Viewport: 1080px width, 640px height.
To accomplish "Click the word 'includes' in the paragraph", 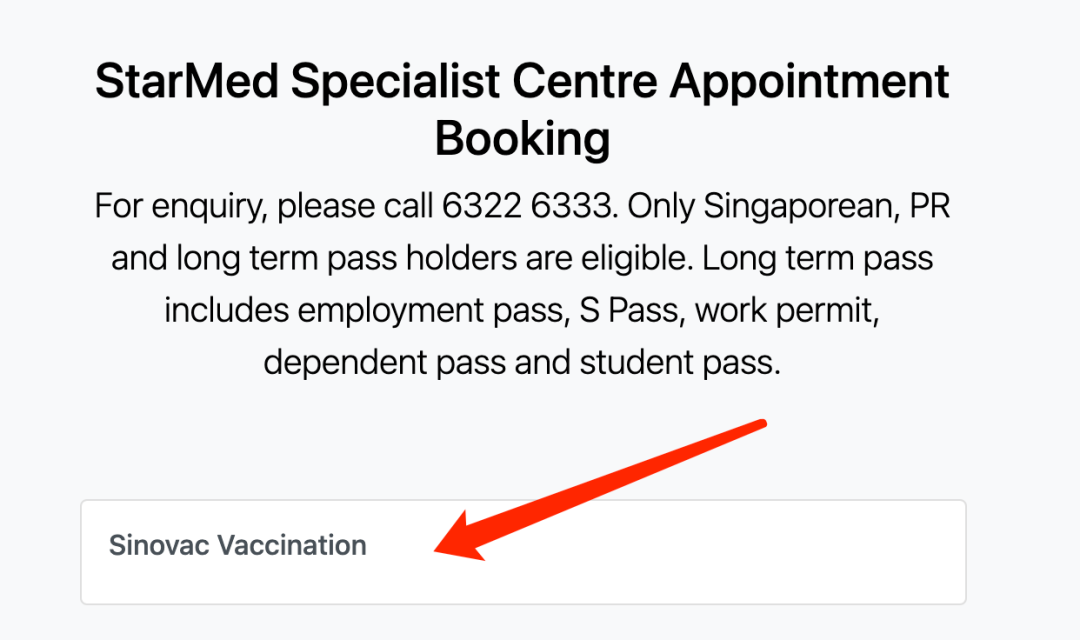I will click(226, 310).
